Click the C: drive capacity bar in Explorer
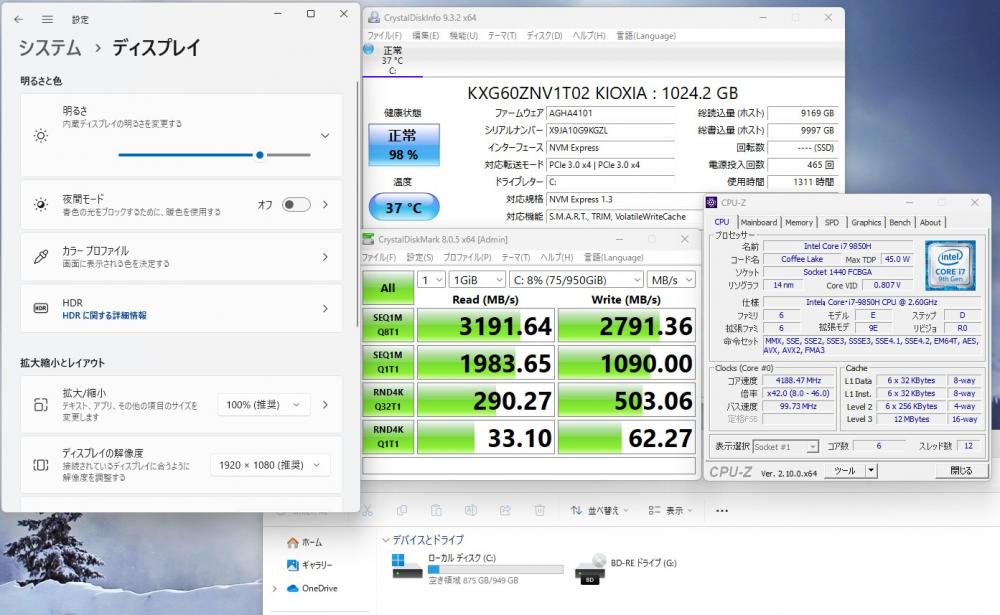1000x615 pixels. point(496,569)
